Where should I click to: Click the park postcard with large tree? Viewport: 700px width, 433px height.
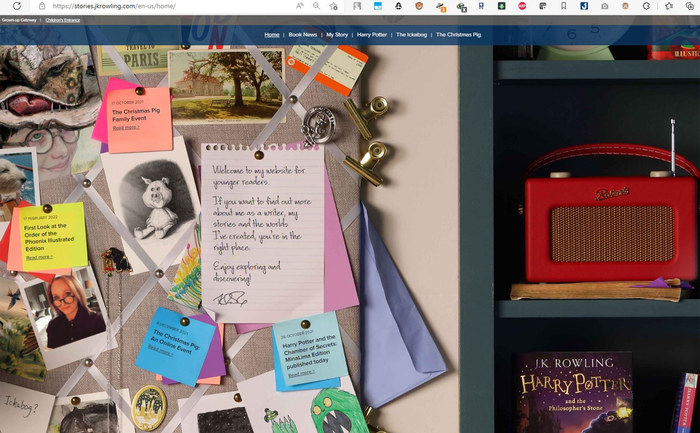(x=226, y=86)
